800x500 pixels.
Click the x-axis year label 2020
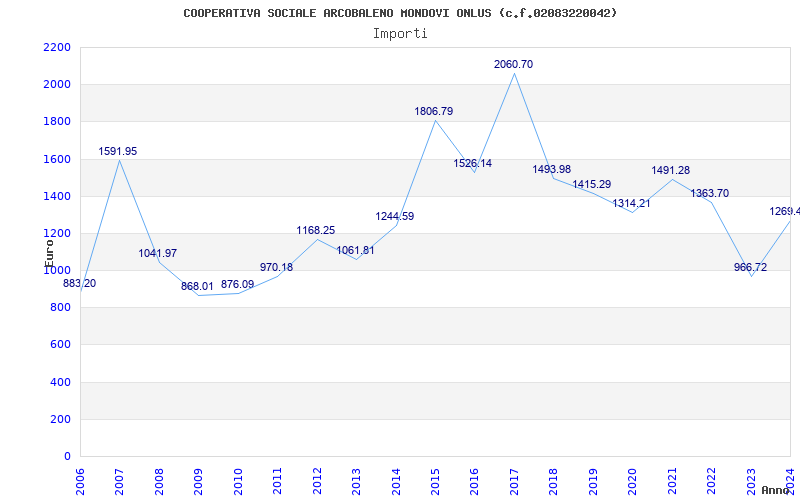pos(633,481)
